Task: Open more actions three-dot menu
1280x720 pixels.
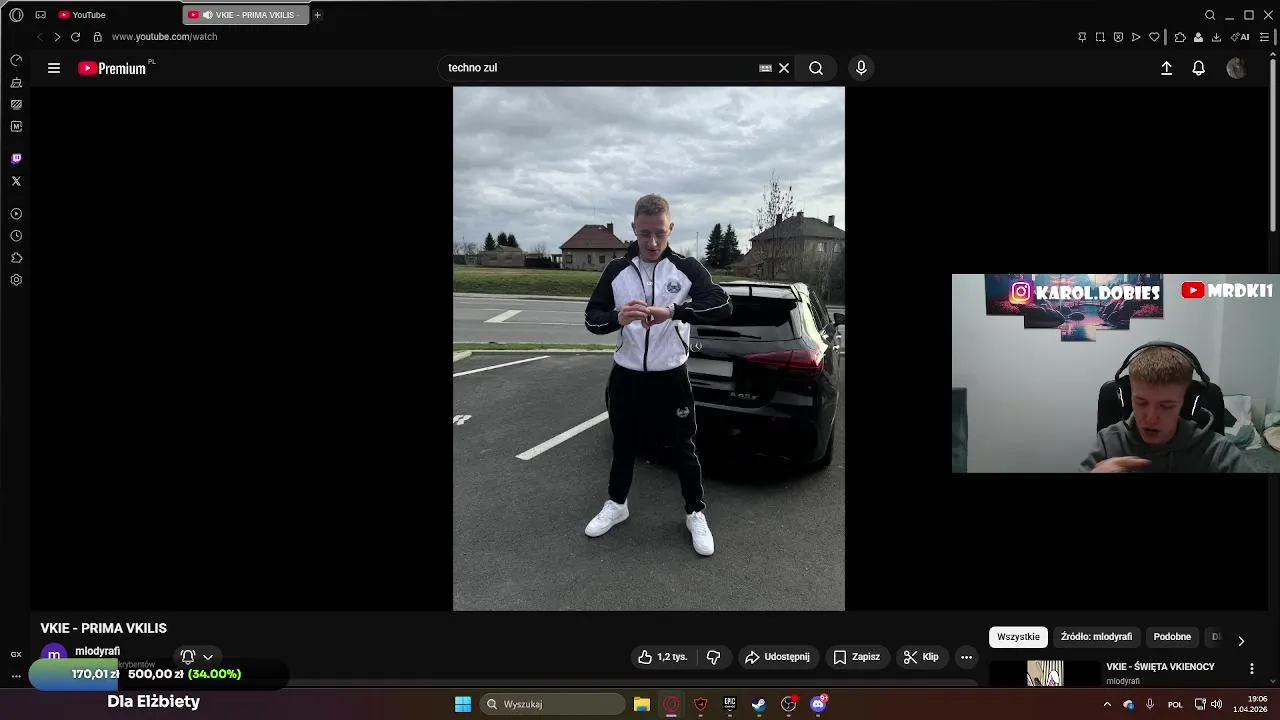Action: point(966,657)
